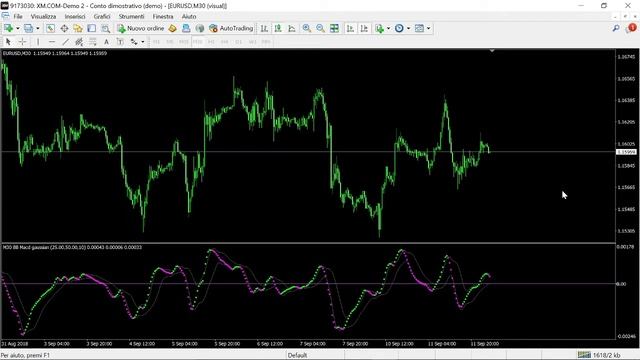Toggle the AutoTrading button
This screenshot has width=640, height=360.
click(231, 28)
